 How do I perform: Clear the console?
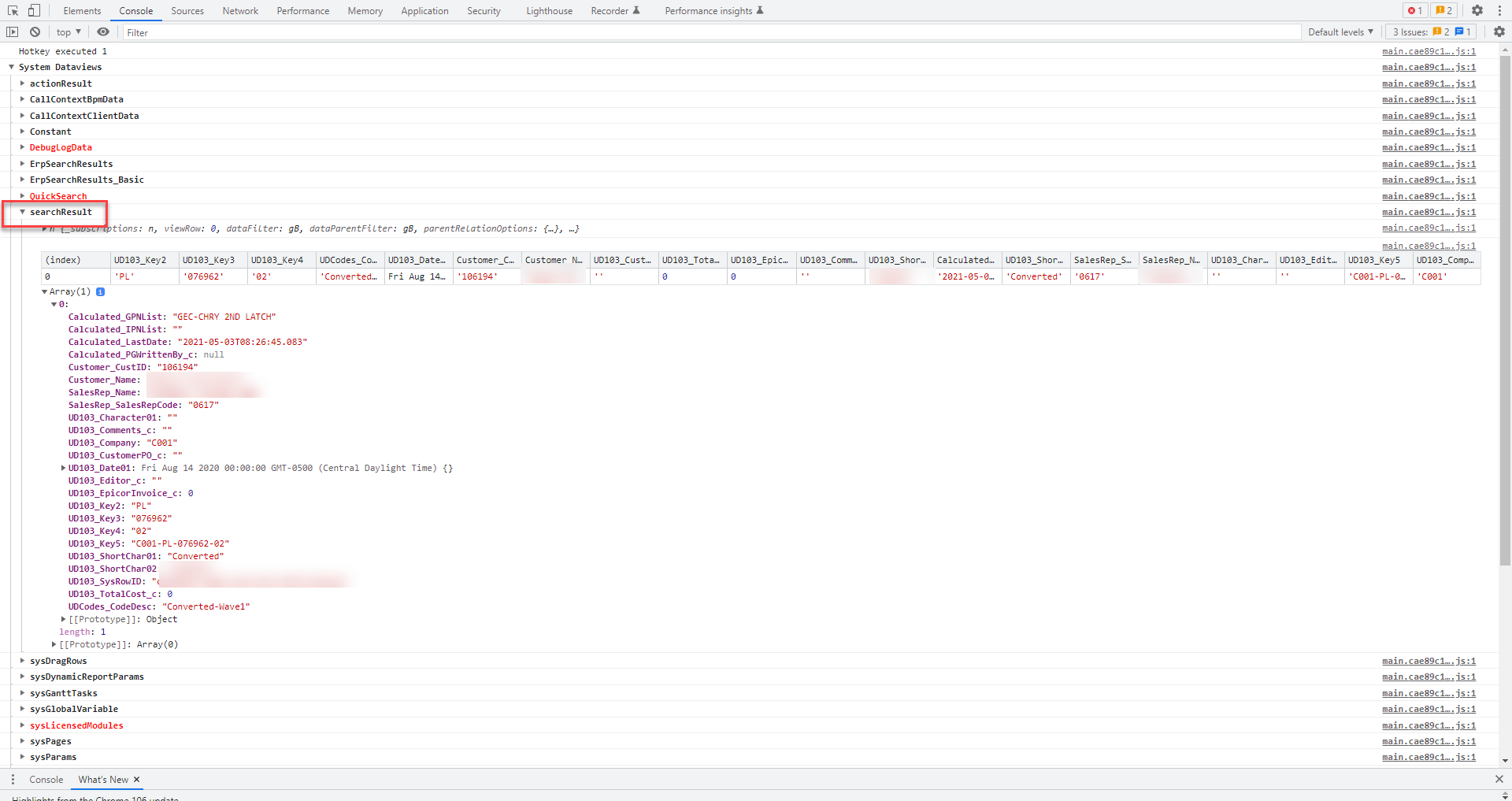click(35, 32)
